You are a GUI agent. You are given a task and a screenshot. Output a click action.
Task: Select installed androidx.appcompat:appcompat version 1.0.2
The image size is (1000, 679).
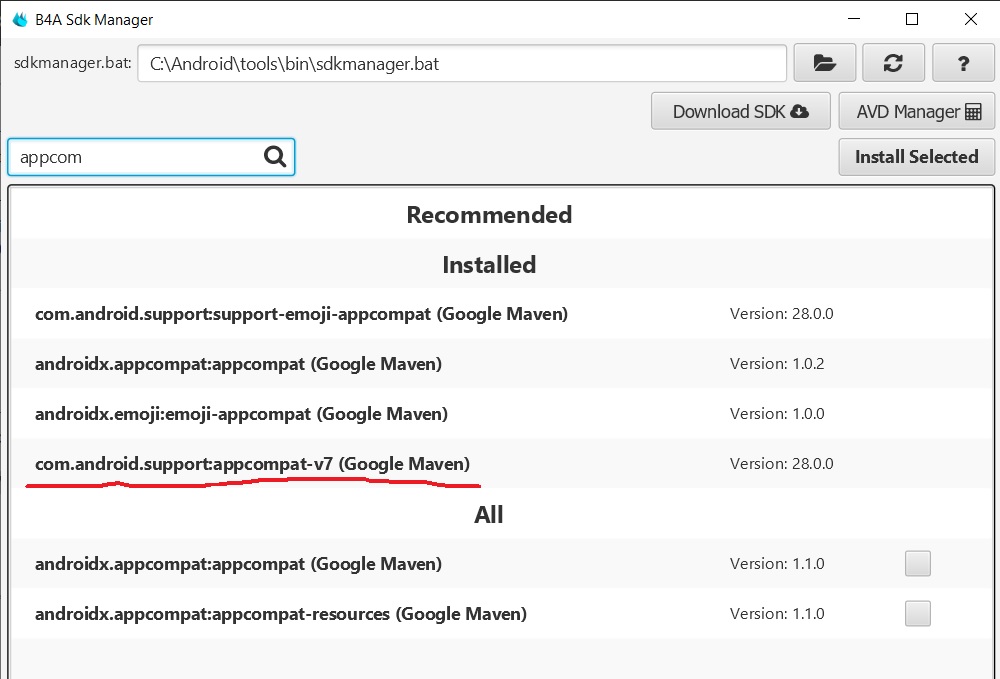[x=238, y=364]
